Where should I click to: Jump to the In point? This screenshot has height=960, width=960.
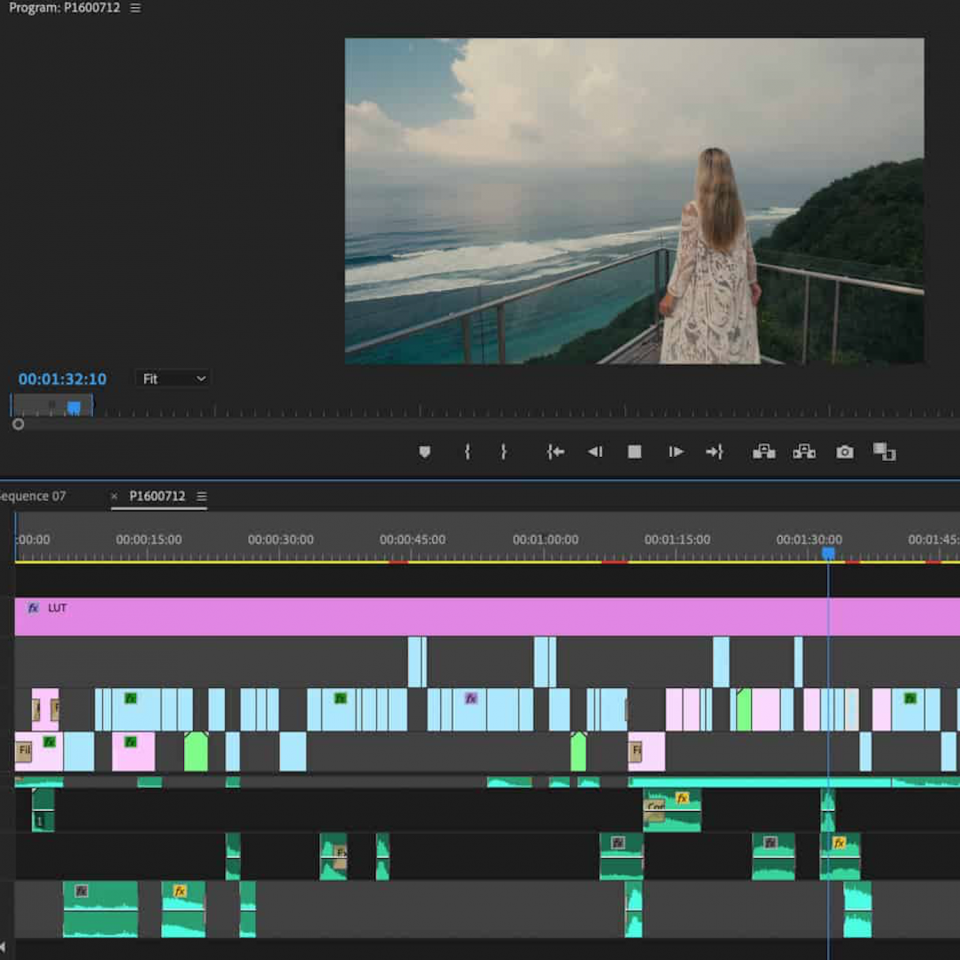click(555, 452)
